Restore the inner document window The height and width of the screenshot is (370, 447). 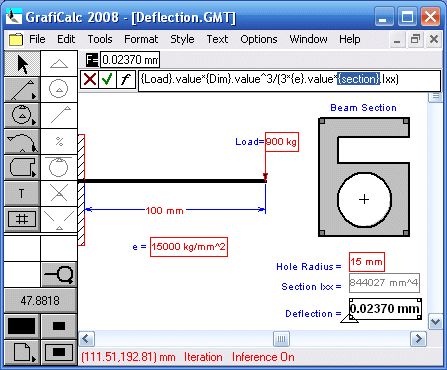tap(415, 40)
